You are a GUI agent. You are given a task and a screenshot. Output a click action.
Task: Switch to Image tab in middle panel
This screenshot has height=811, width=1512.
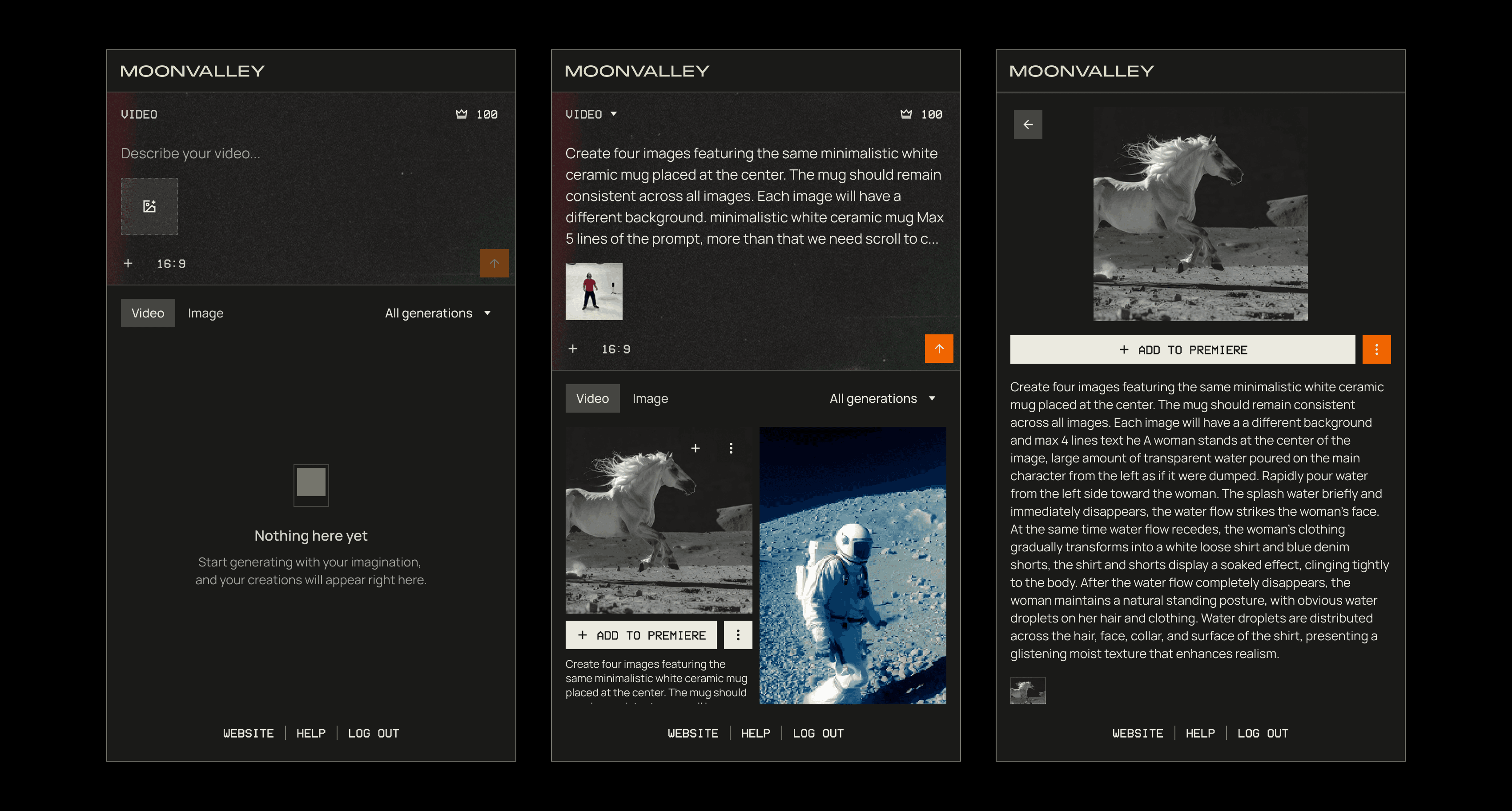(x=650, y=398)
